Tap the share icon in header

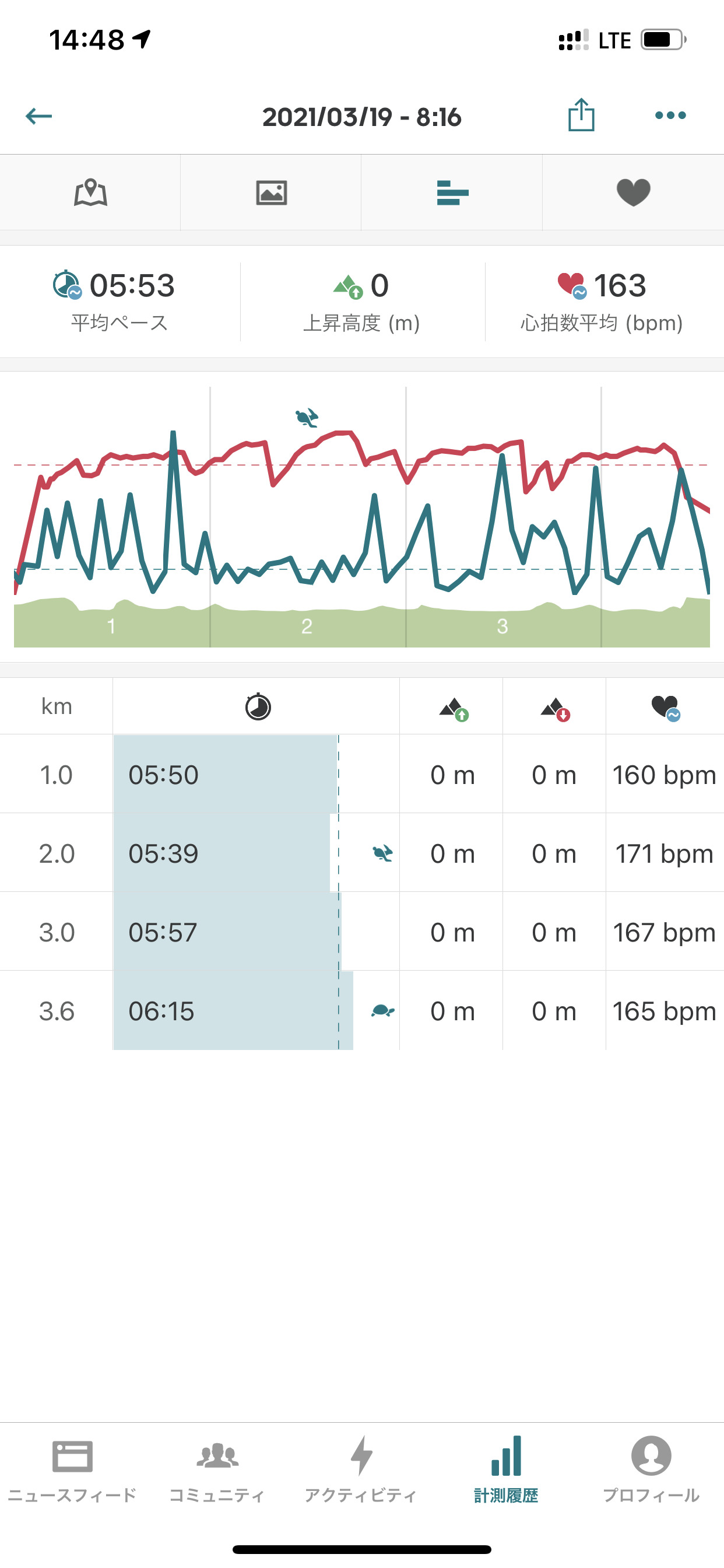tap(581, 115)
